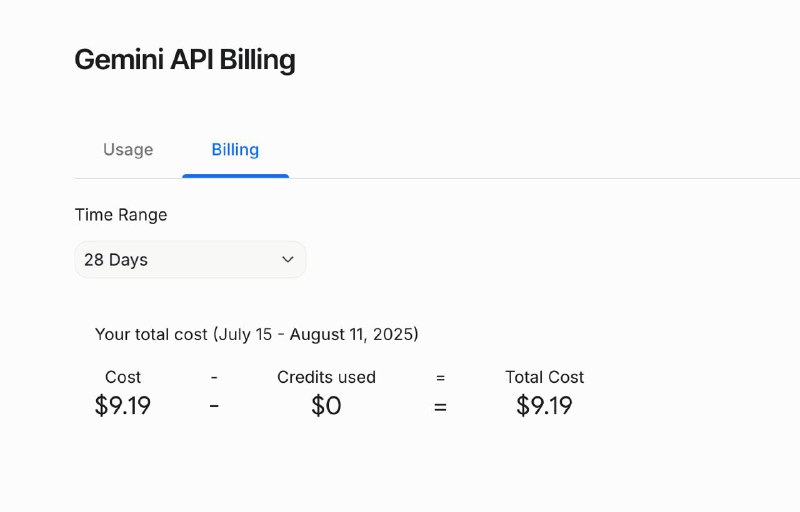Click the Time Range label
Image resolution: width=800 pixels, height=512 pixels.
pos(121,214)
